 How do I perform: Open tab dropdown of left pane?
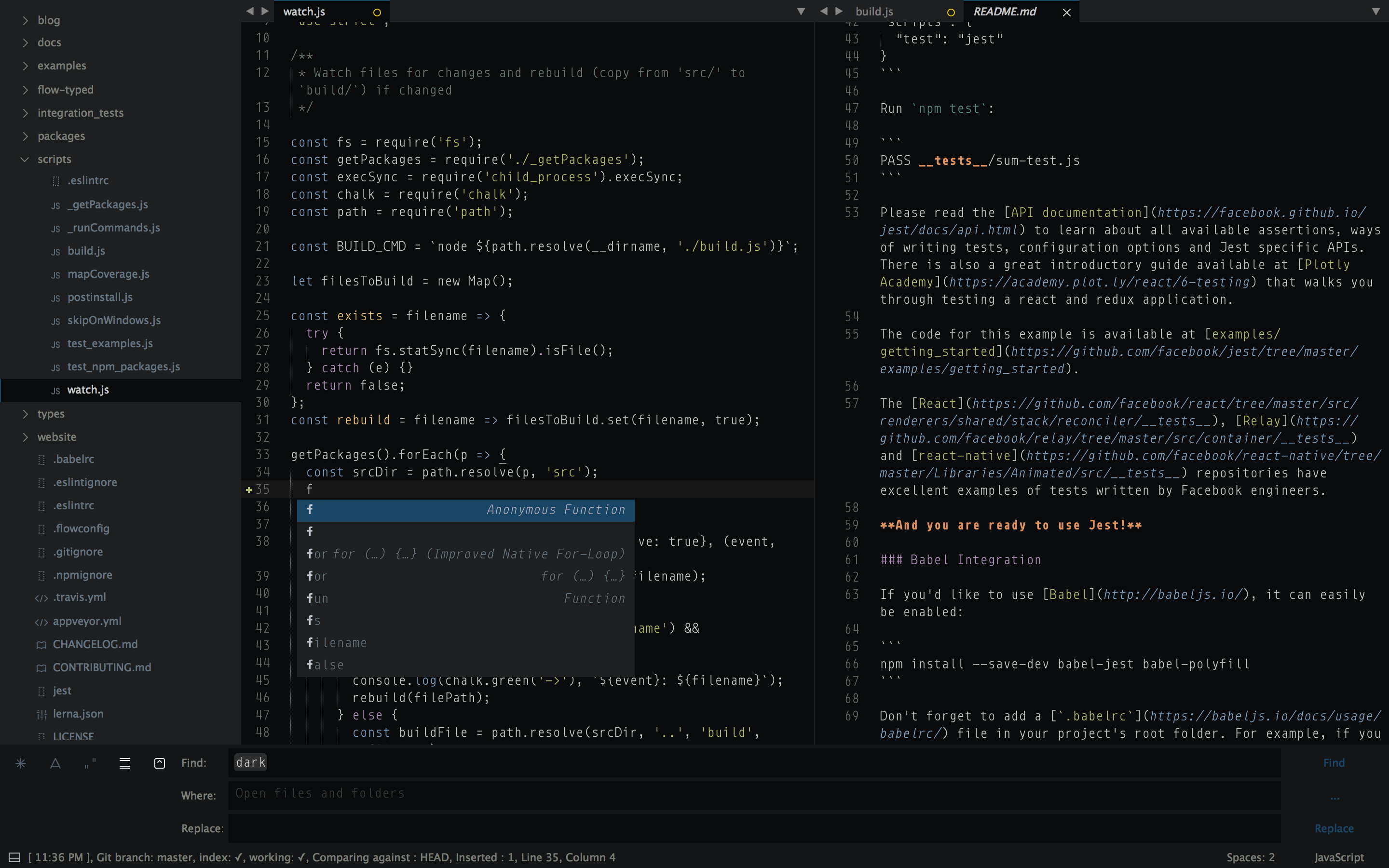[801, 11]
